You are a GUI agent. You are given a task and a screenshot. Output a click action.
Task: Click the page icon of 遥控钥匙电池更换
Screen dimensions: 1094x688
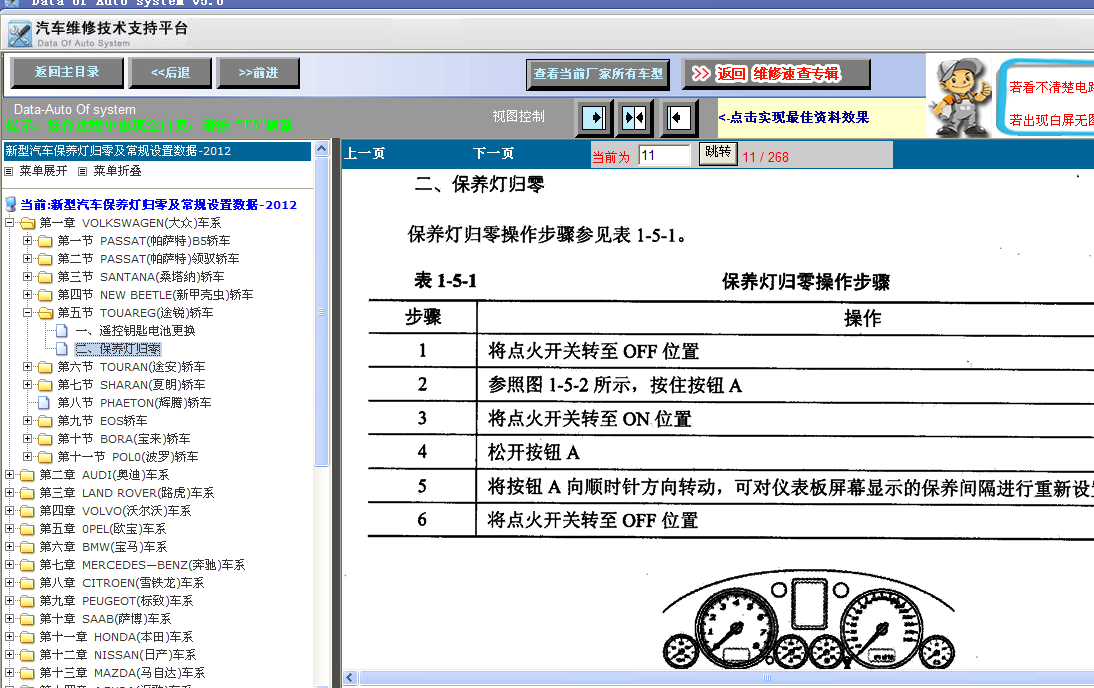click(62, 331)
